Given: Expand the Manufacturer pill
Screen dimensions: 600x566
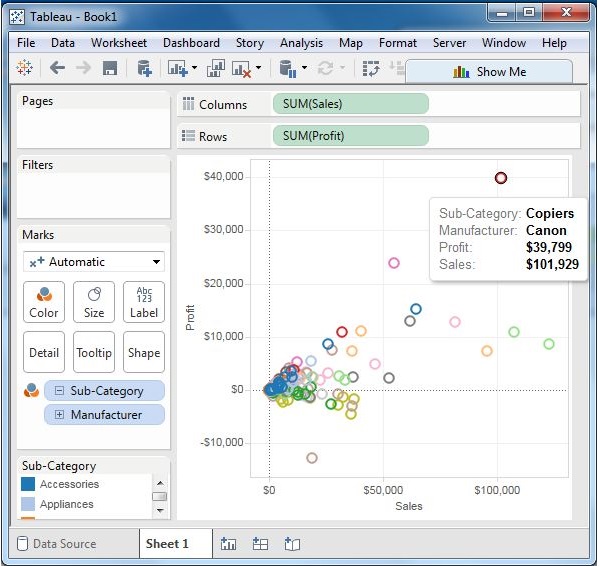Looking at the screenshot, I should 60,415.
